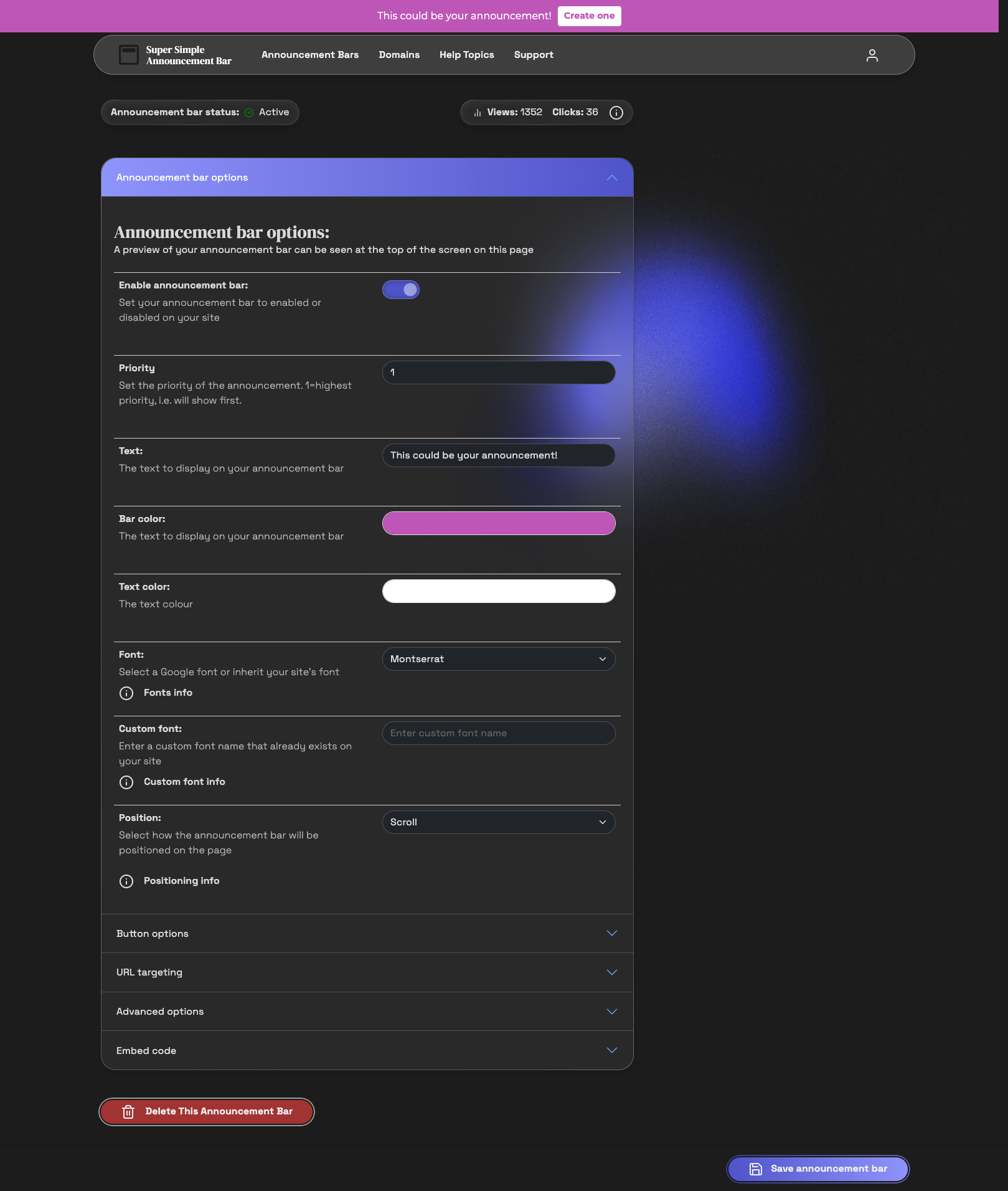Open the Fonts info tooltip icon
This screenshot has height=1191, width=1008.
126,693
